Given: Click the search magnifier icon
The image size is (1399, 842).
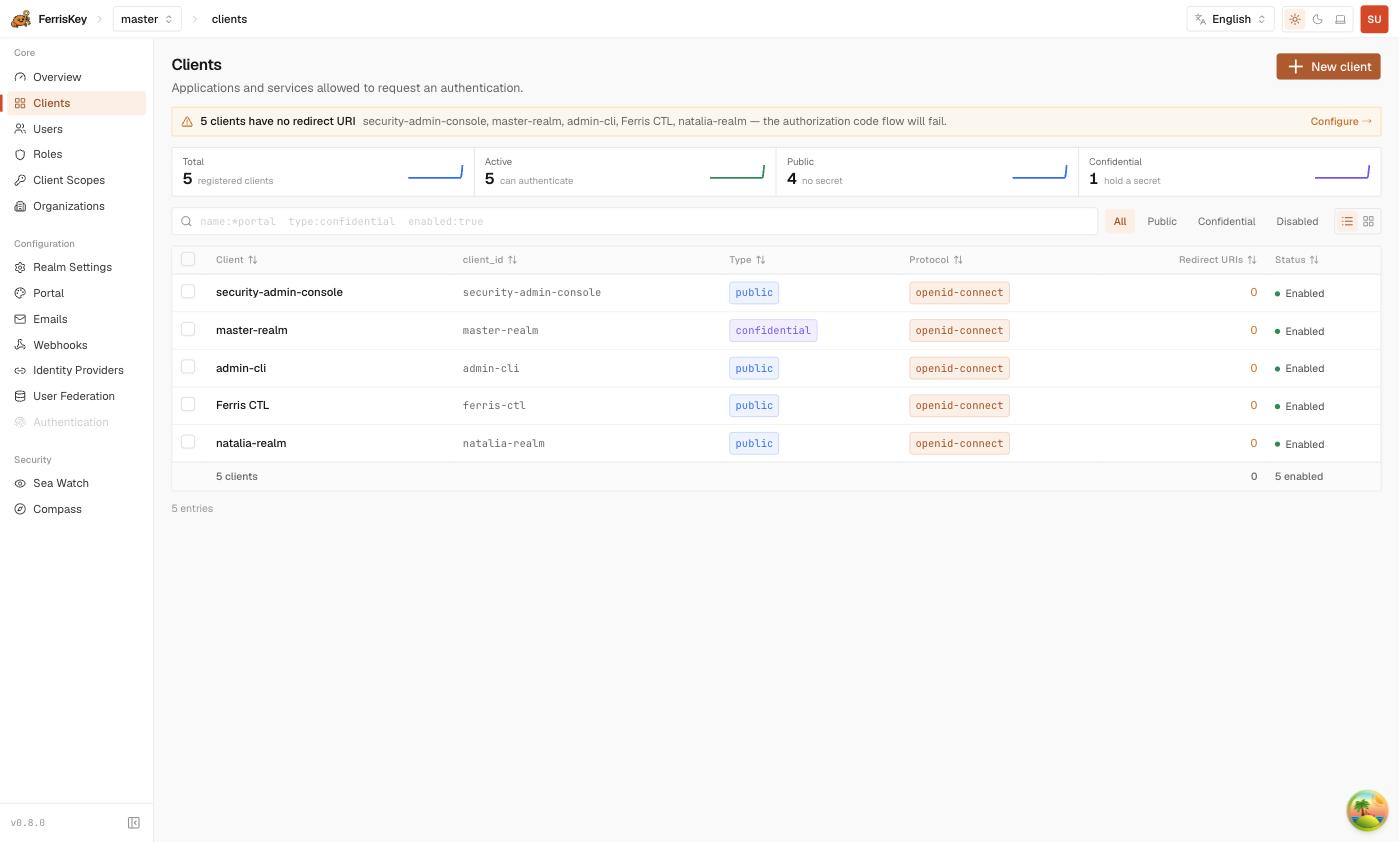Looking at the screenshot, I should [186, 221].
